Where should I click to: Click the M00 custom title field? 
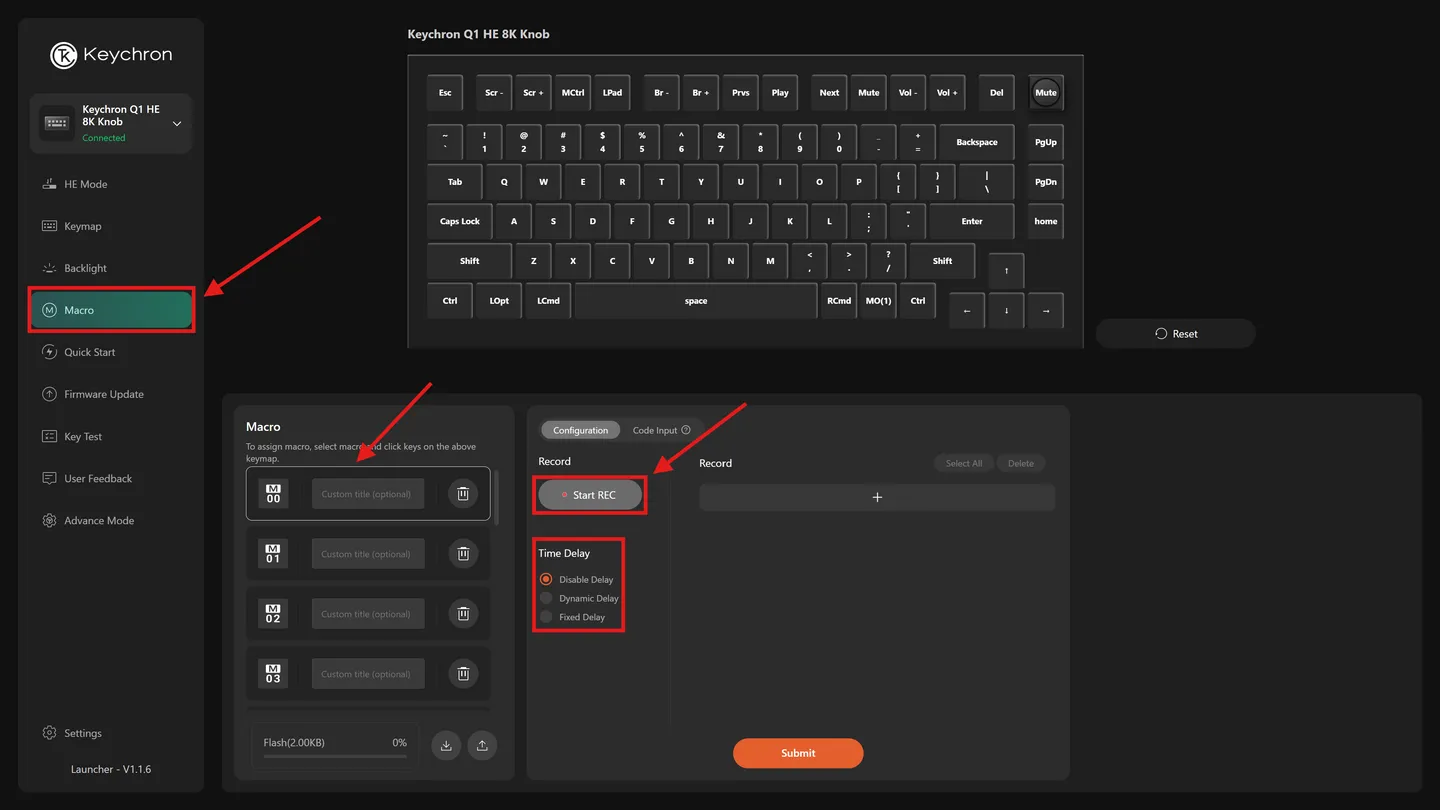368,494
